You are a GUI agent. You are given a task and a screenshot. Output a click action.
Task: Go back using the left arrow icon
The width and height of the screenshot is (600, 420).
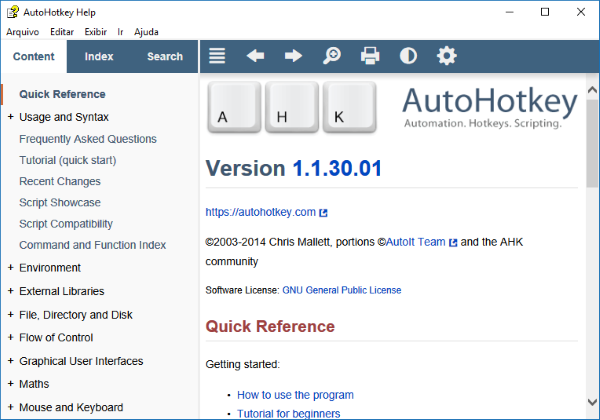click(255, 56)
